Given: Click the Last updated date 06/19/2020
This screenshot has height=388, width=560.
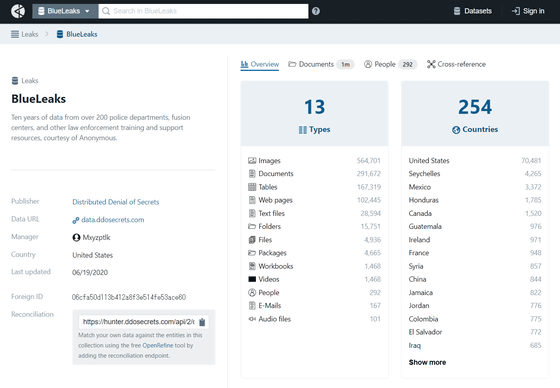Looking at the screenshot, I should (90, 273).
